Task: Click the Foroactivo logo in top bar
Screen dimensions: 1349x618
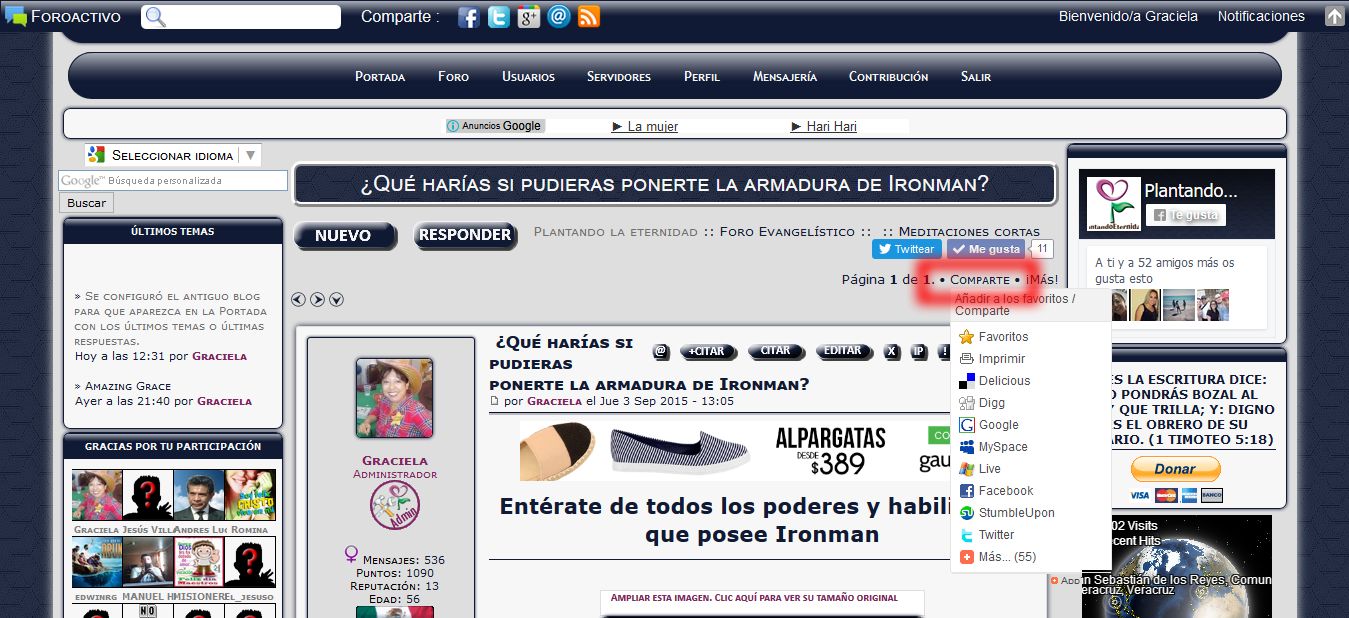Action: (x=63, y=16)
